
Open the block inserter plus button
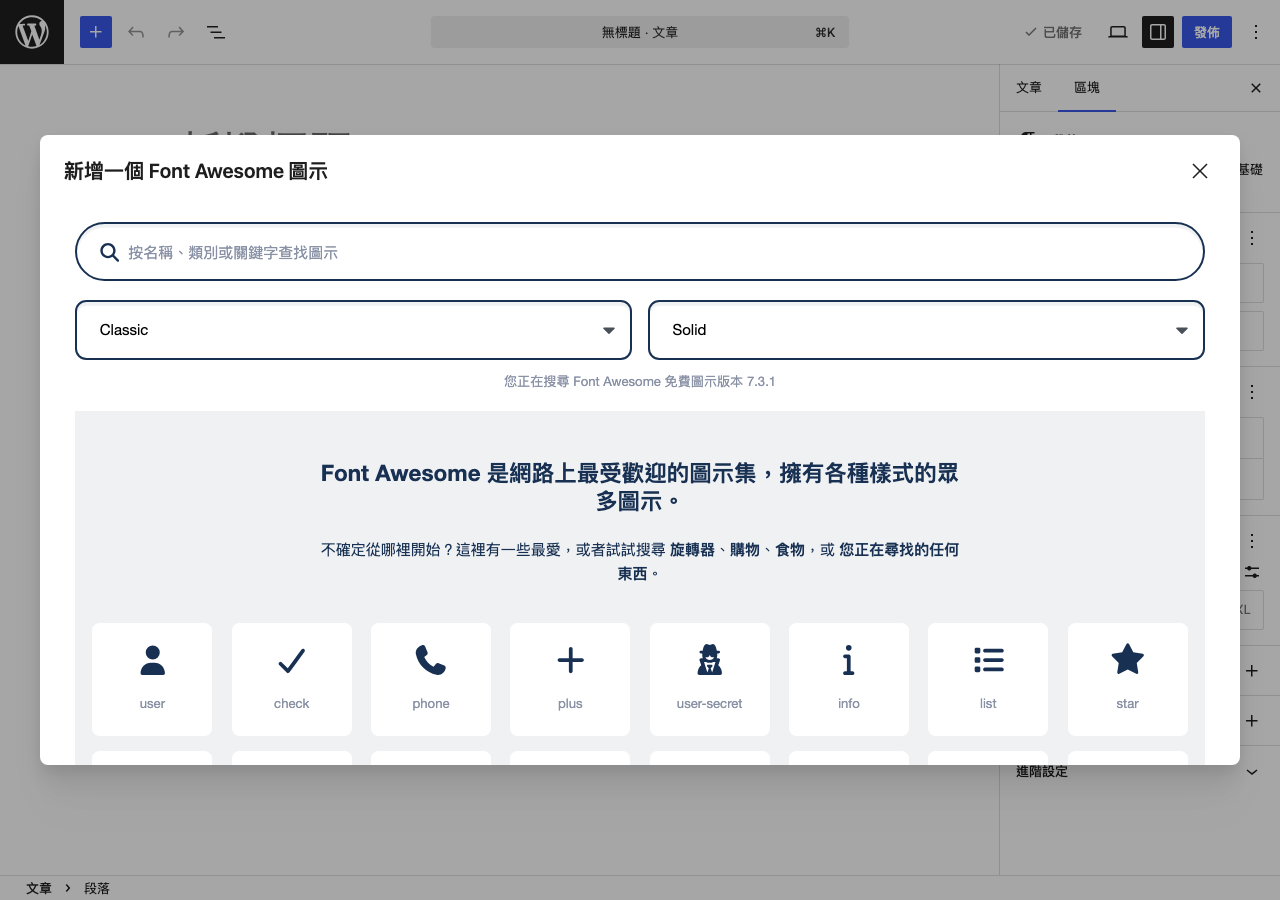[96, 32]
